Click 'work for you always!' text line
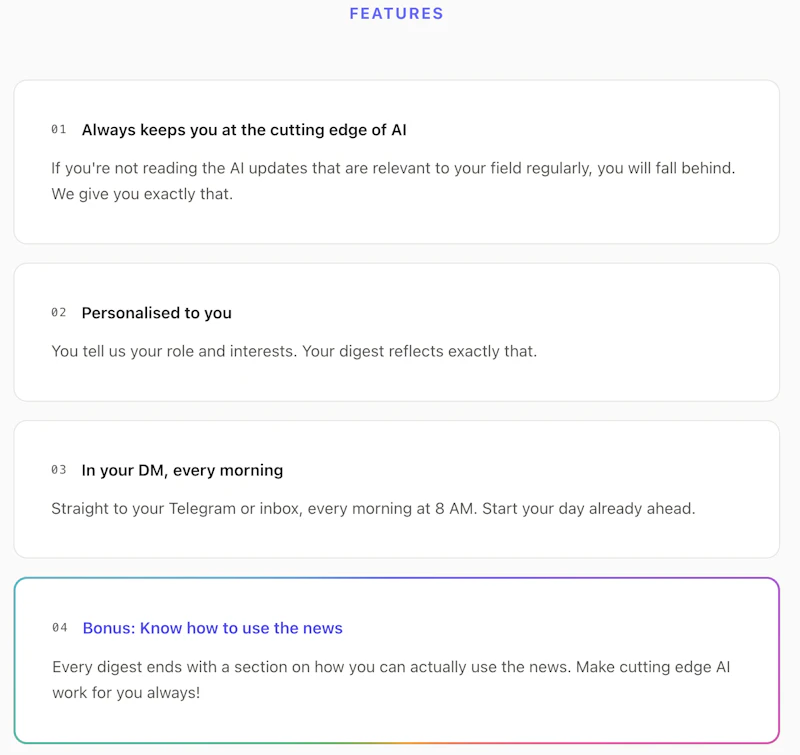 126,693
